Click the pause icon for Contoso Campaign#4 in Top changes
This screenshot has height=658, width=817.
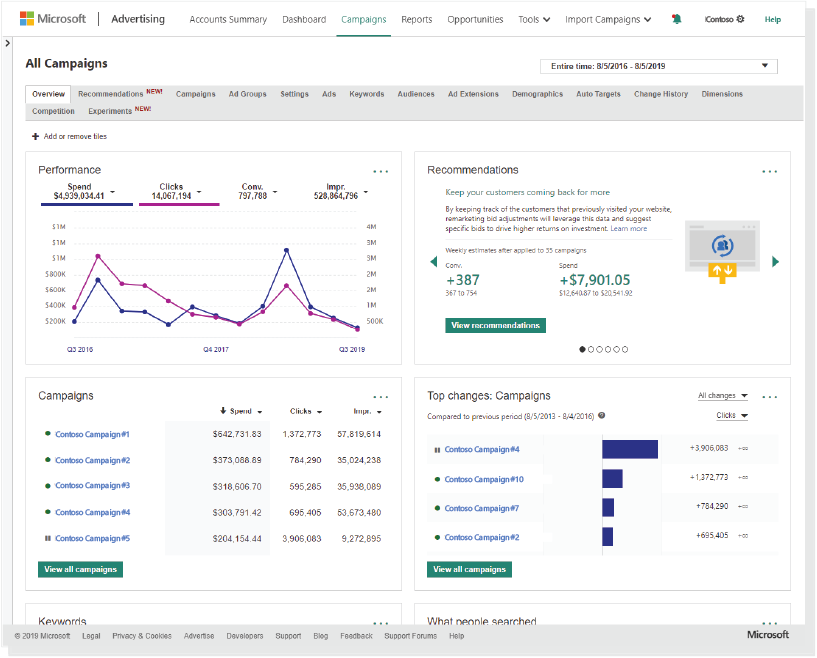click(437, 450)
